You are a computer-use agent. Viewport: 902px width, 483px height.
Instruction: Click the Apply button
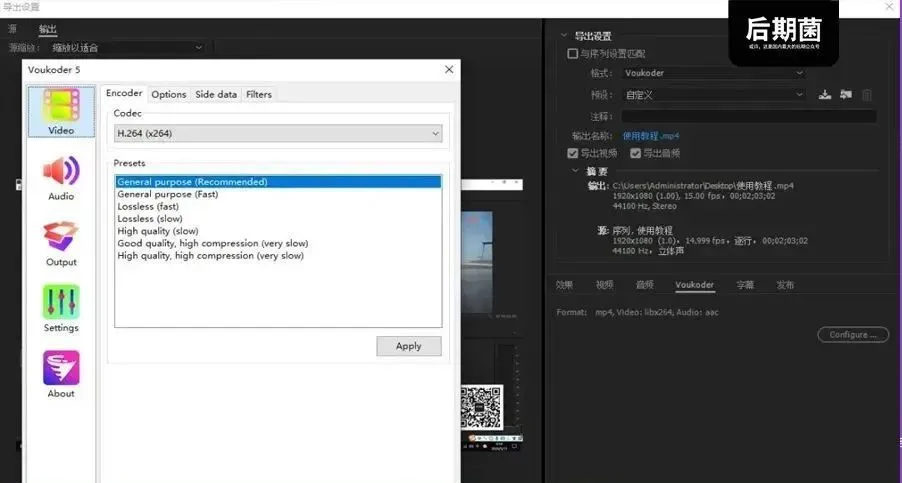pos(409,346)
